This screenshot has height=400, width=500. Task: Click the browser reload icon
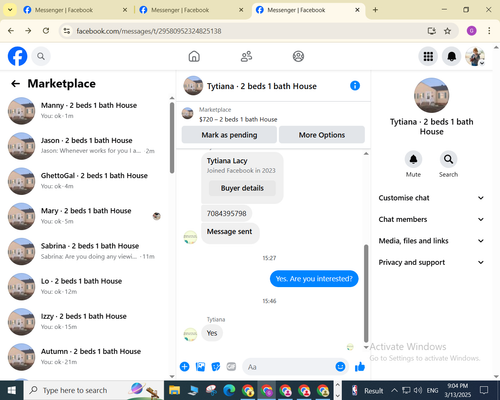coord(46,31)
